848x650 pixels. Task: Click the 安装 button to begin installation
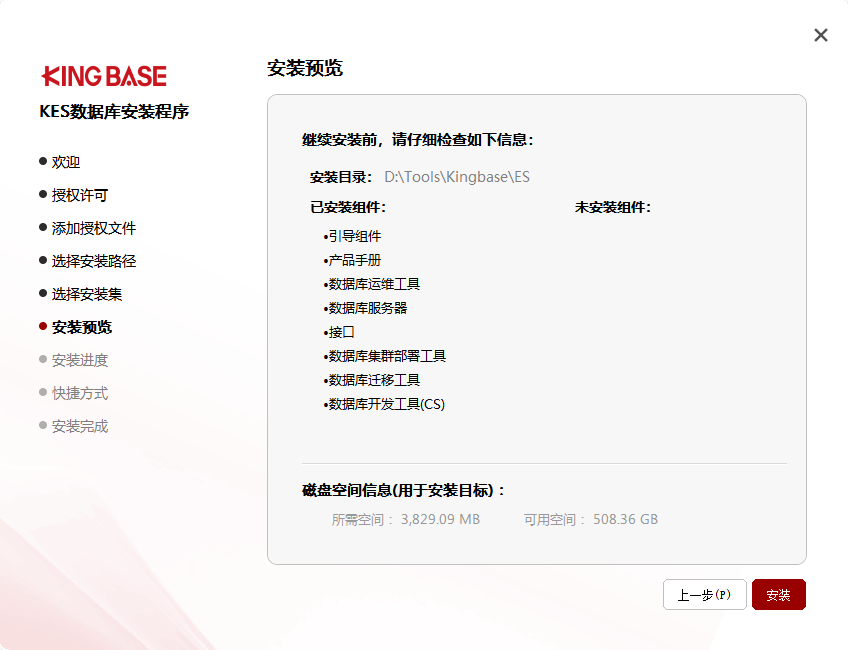(x=779, y=594)
